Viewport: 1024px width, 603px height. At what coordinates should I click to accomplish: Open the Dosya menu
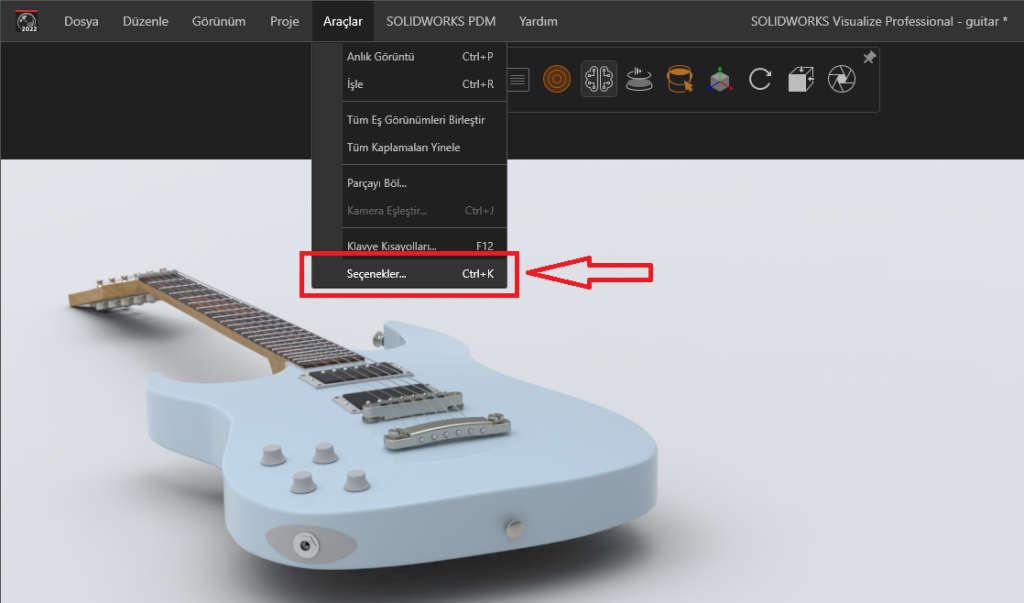pyautogui.click(x=81, y=21)
